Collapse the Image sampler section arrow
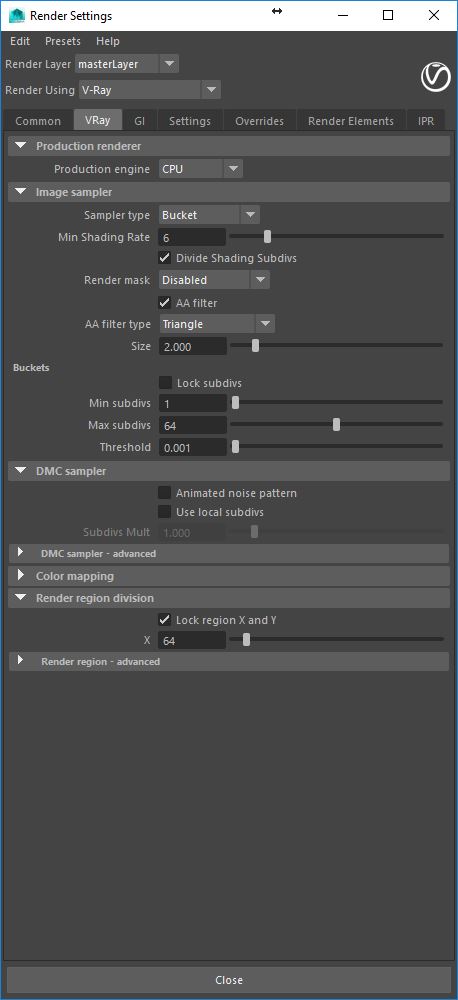 (x=21, y=191)
